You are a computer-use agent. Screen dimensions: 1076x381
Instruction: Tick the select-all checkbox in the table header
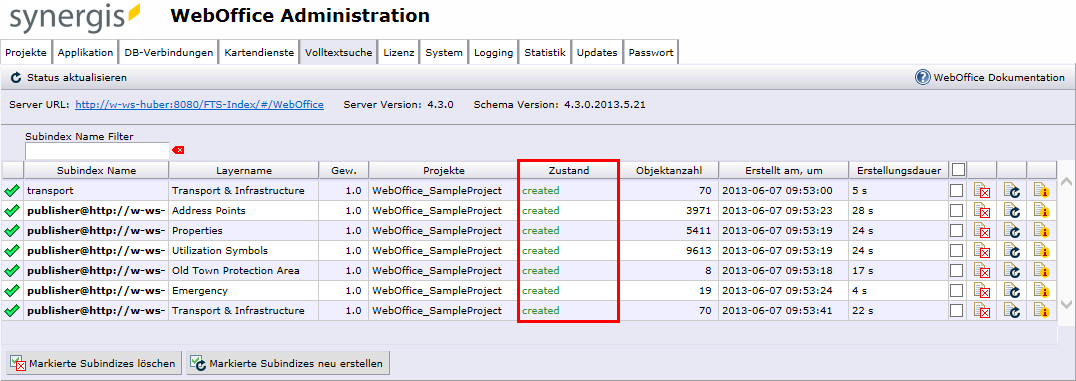coord(958,170)
